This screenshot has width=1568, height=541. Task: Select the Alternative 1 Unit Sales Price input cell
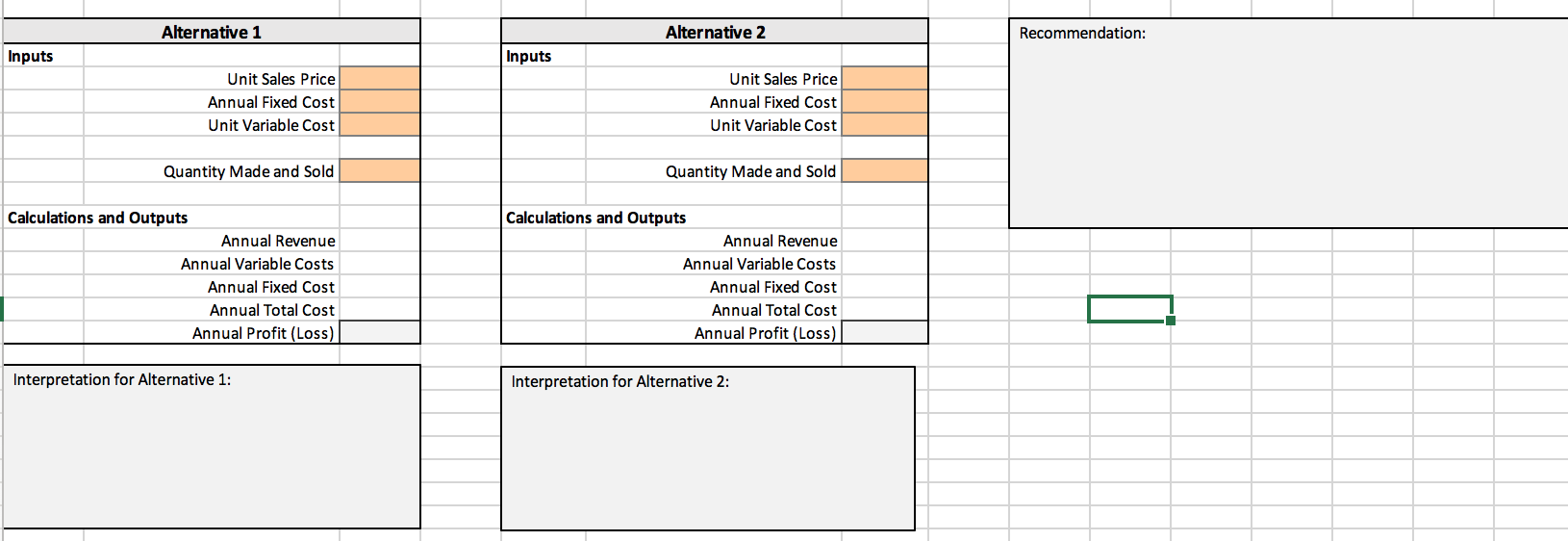coord(380,78)
